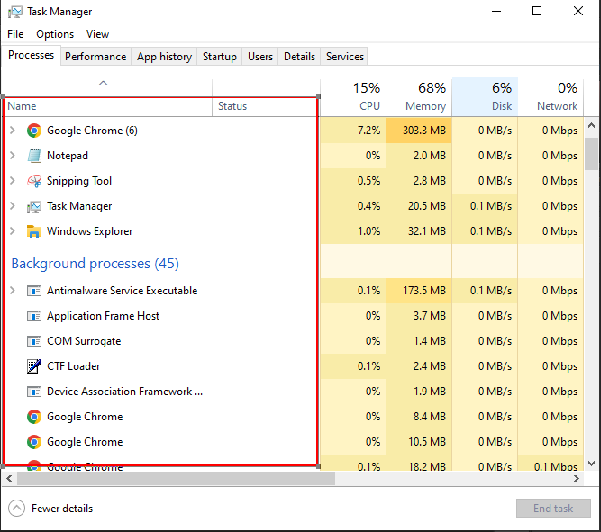601x532 pixels.
Task: Switch to the Performance tab
Action: click(x=95, y=56)
